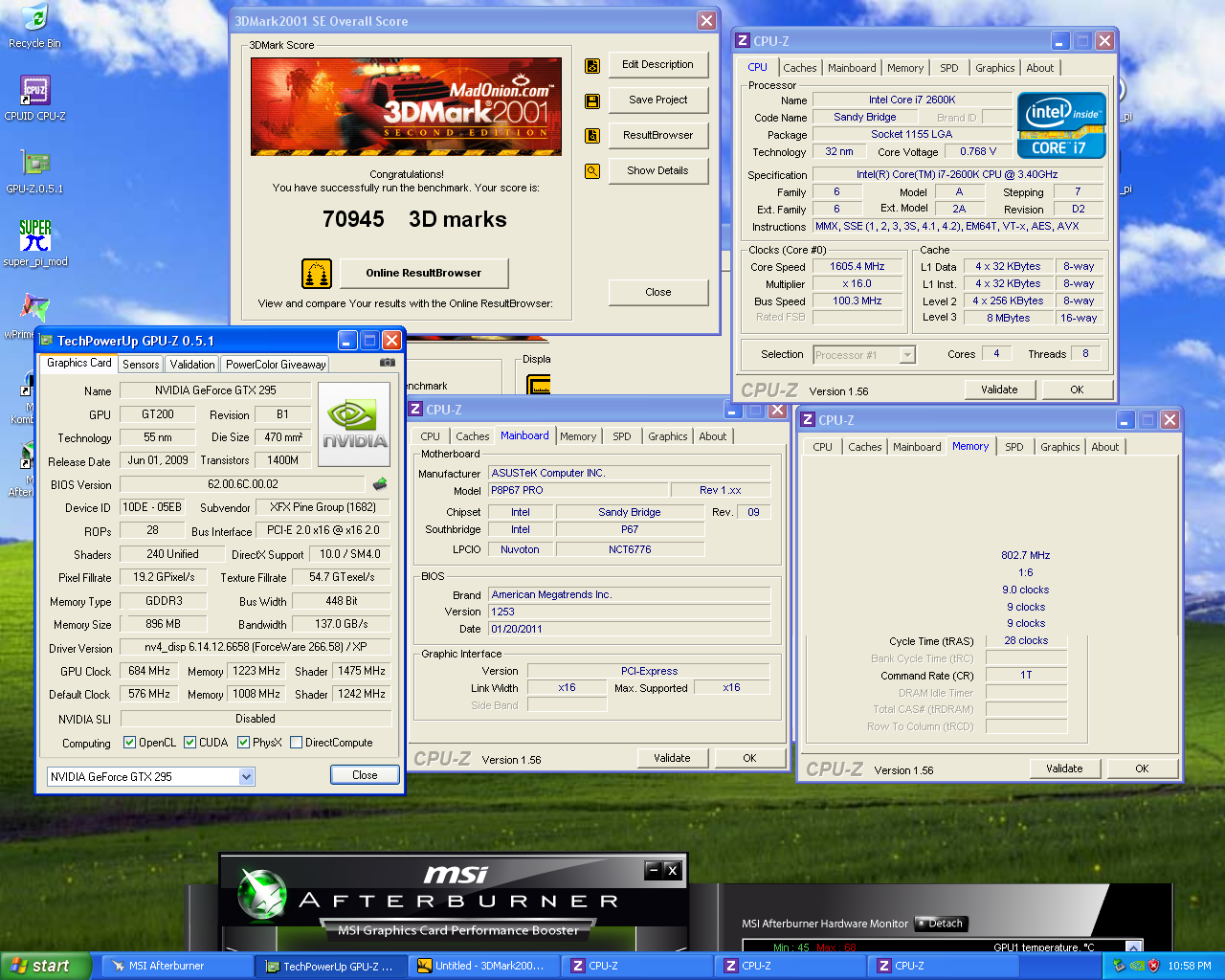Launch the Online ResultBrowser
1225x980 pixels.
point(424,273)
